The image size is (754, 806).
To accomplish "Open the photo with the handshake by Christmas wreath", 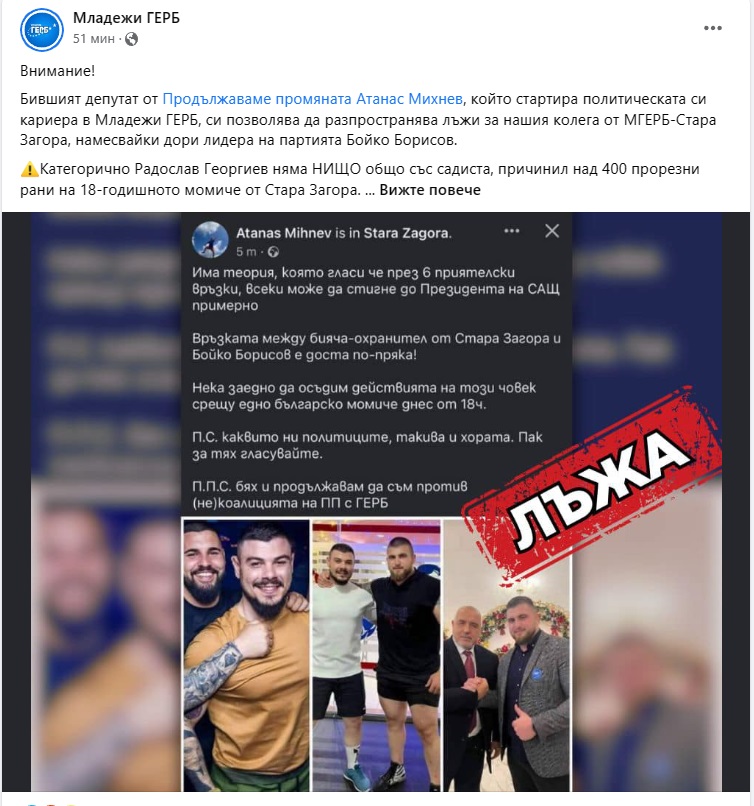I will pyautogui.click(x=507, y=655).
